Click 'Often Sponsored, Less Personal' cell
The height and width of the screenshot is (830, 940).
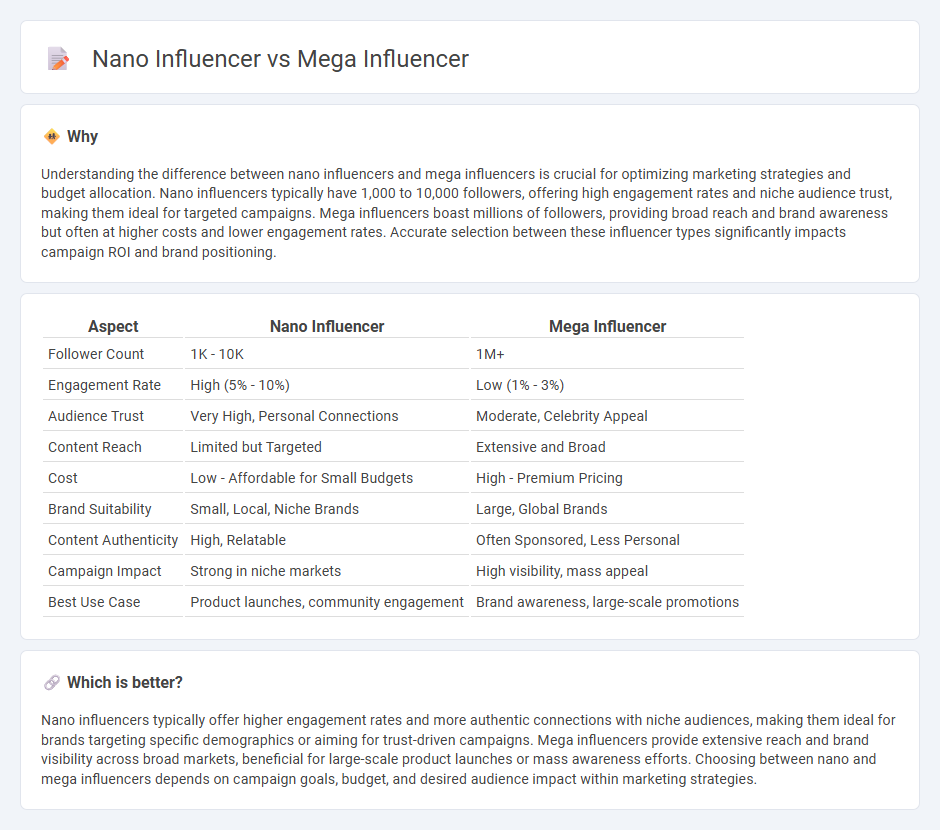click(x=578, y=541)
